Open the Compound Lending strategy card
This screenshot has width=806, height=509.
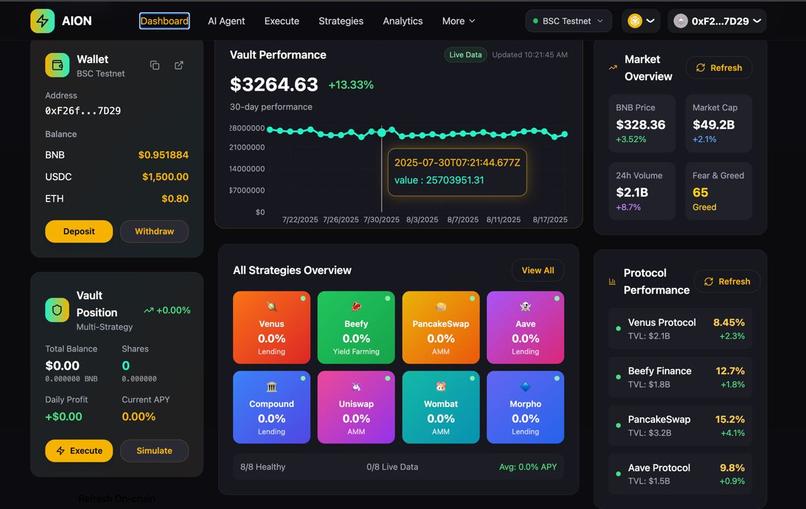click(x=271, y=407)
